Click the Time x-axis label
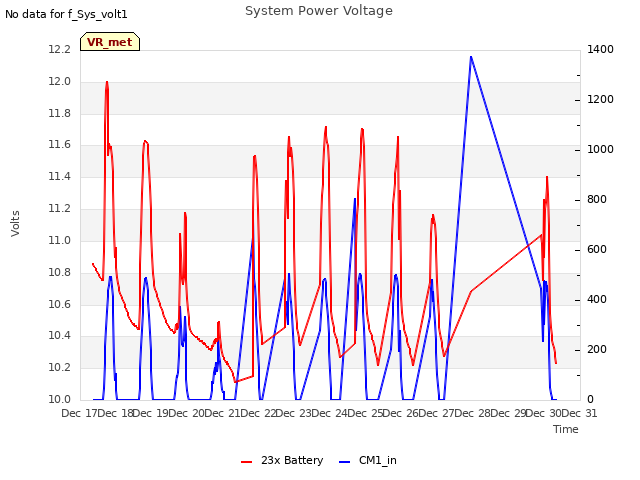Viewport: 640px width, 480px height. (566, 429)
